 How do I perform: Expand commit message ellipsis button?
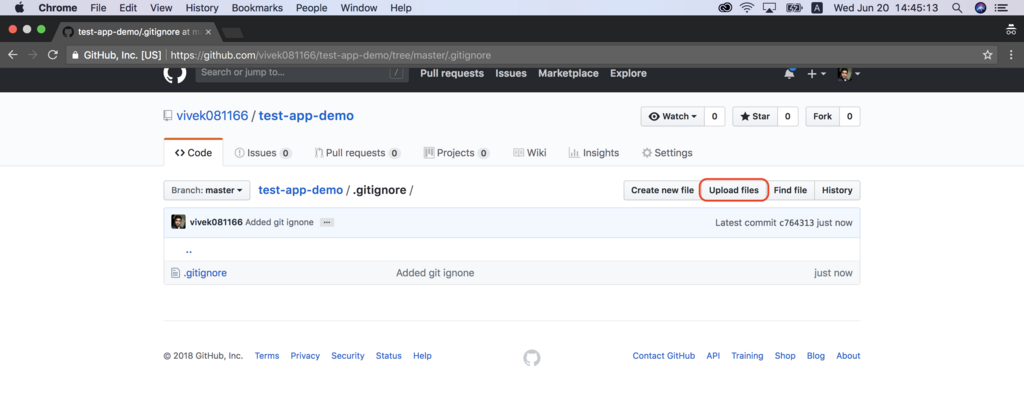pos(327,223)
